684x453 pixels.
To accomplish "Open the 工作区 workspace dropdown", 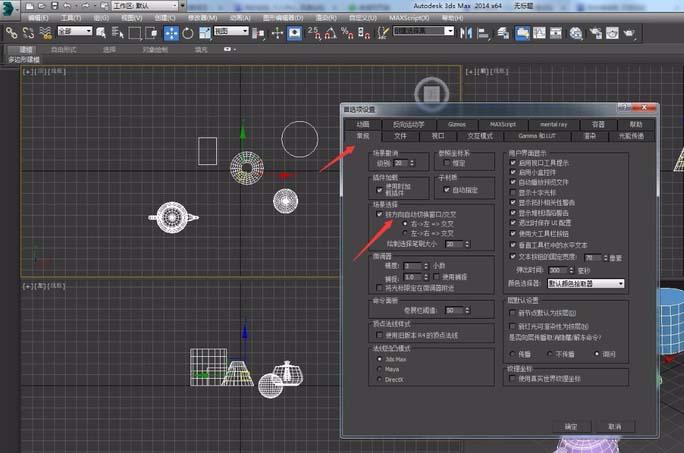I will pyautogui.click(x=146, y=6).
